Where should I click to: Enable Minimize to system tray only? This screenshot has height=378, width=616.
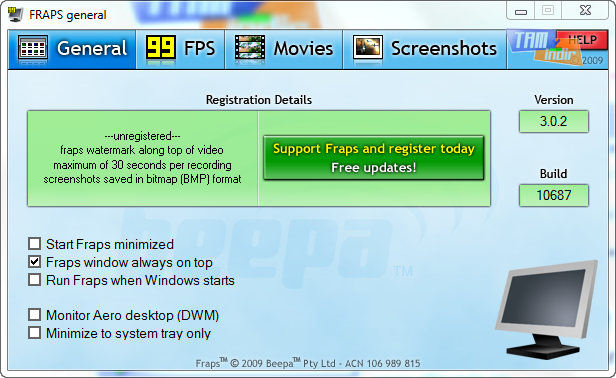tap(35, 333)
